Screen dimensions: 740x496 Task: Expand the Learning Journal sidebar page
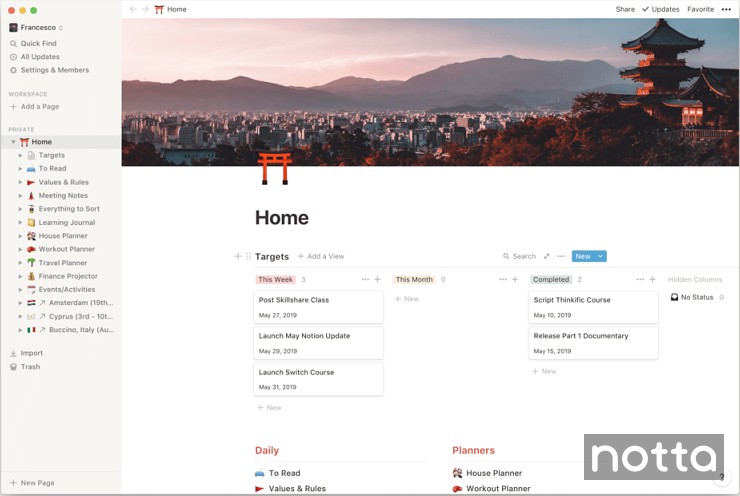(20, 222)
